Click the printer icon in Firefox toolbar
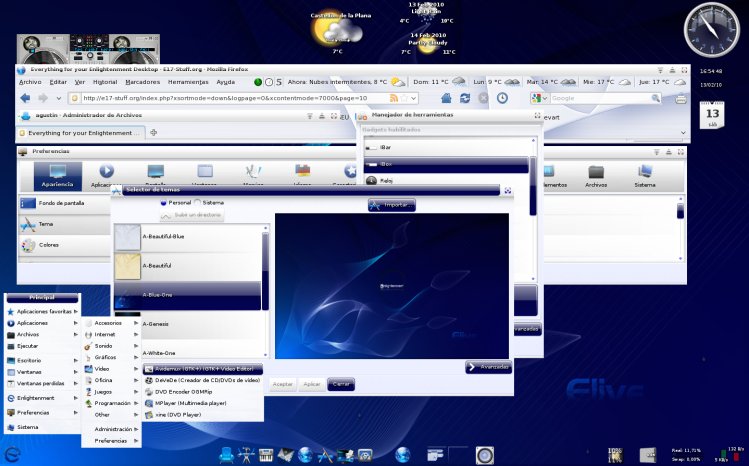Image resolution: width=749 pixels, height=466 pixels. [681, 99]
